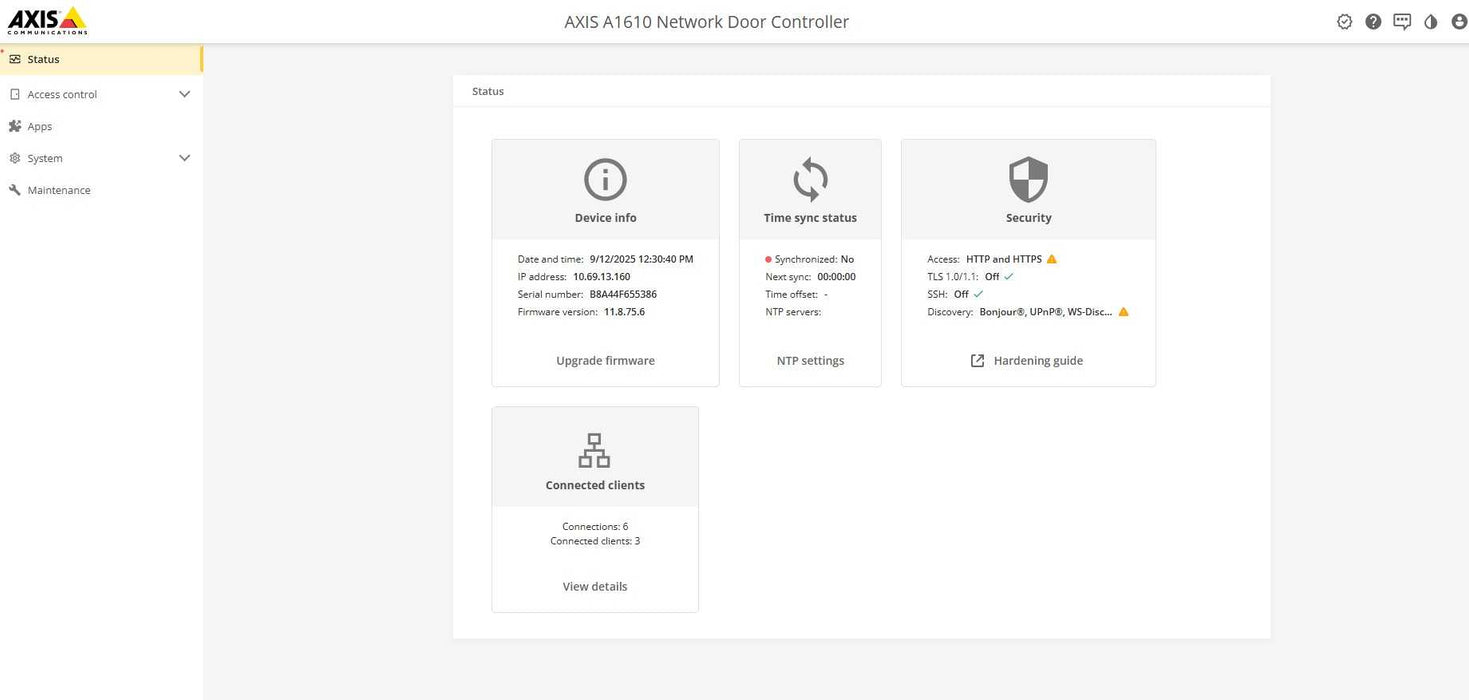Click the Device info card title
This screenshot has width=1469, height=700.
coord(605,218)
